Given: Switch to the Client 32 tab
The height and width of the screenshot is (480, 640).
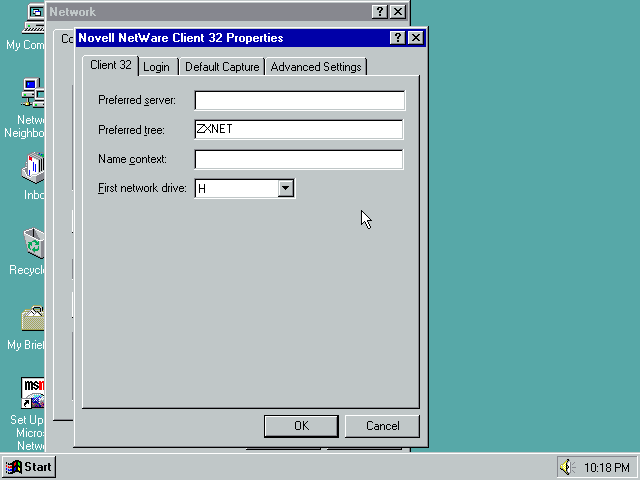Looking at the screenshot, I should pos(110,65).
